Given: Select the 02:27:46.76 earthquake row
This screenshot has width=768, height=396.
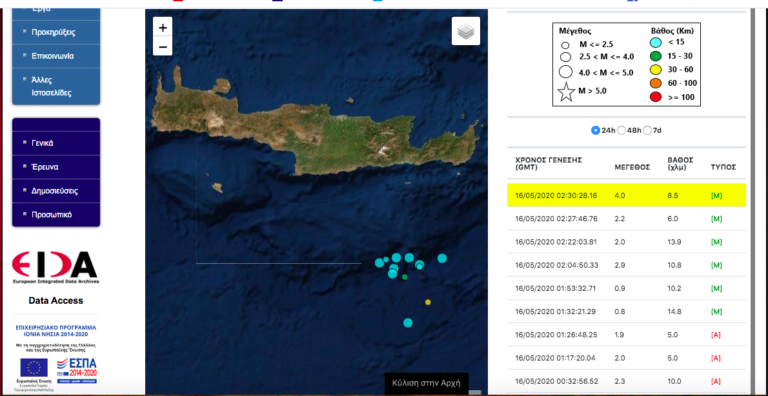Looking at the screenshot, I should click(626, 219).
